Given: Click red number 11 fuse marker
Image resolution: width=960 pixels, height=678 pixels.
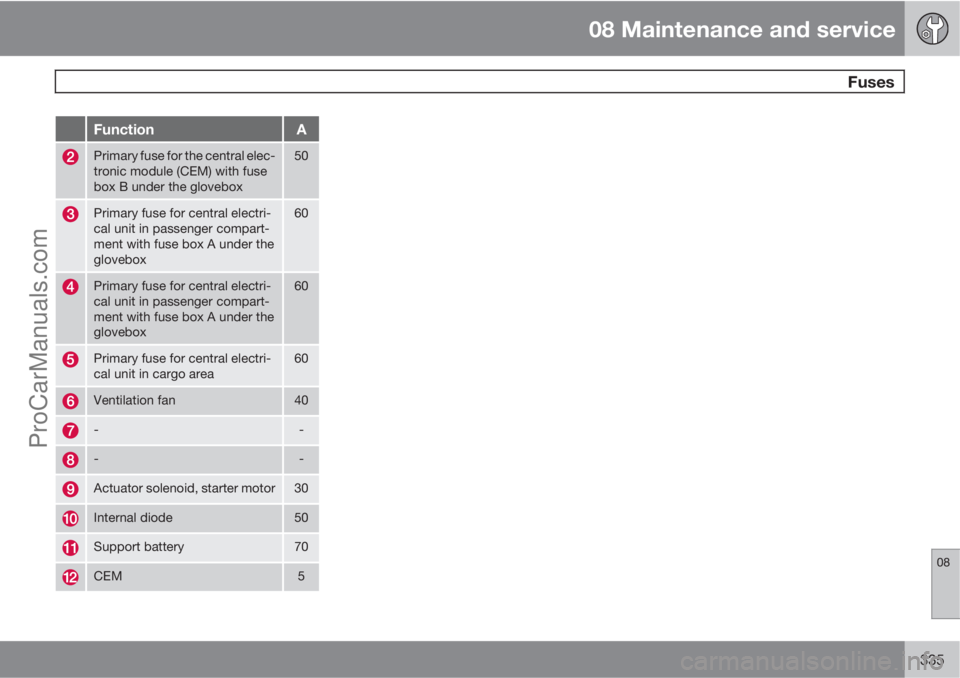Looking at the screenshot, I should (x=70, y=548).
